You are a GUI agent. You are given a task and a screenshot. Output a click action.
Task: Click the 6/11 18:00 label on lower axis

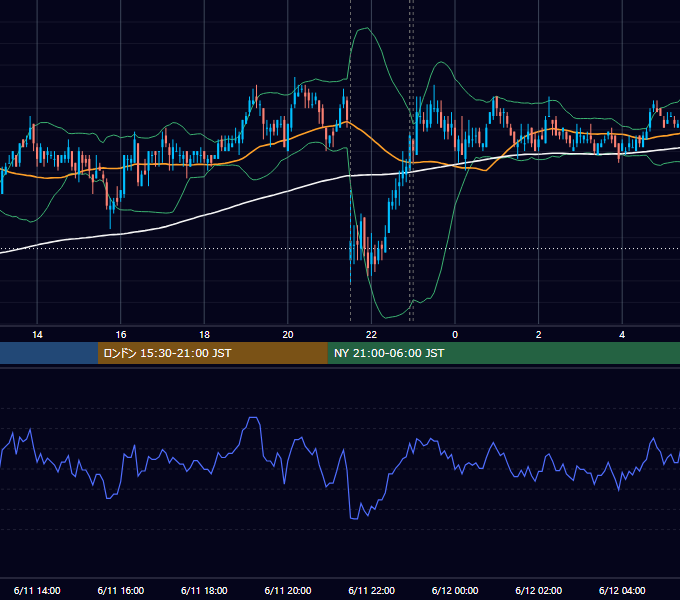[204, 590]
